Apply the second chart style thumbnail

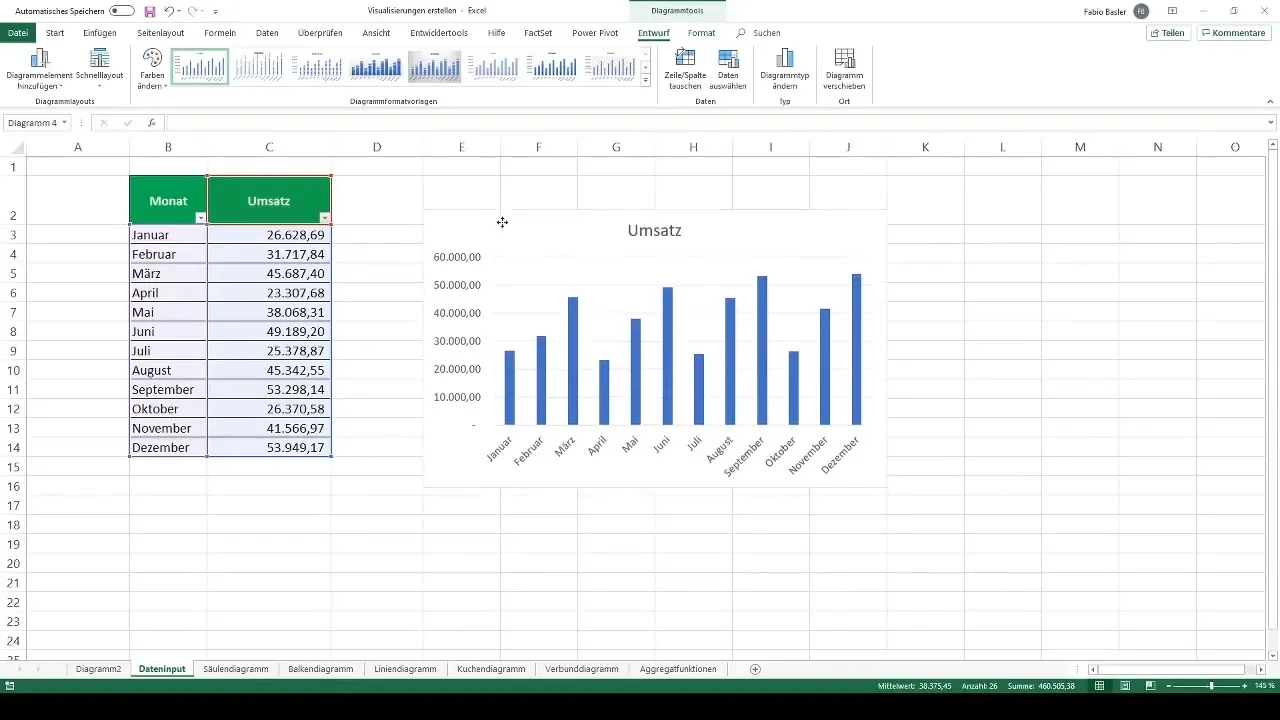[258, 66]
